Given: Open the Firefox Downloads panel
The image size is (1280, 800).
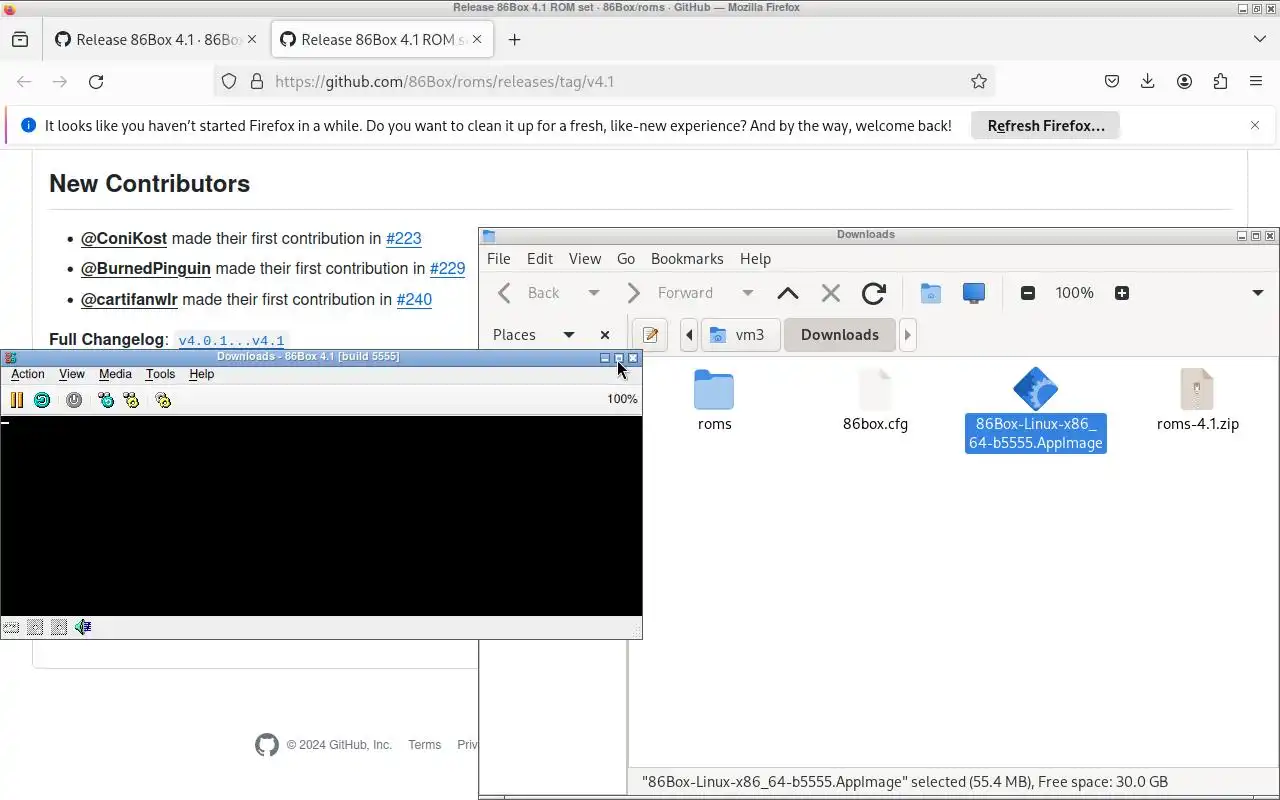Looking at the screenshot, I should (x=1148, y=82).
